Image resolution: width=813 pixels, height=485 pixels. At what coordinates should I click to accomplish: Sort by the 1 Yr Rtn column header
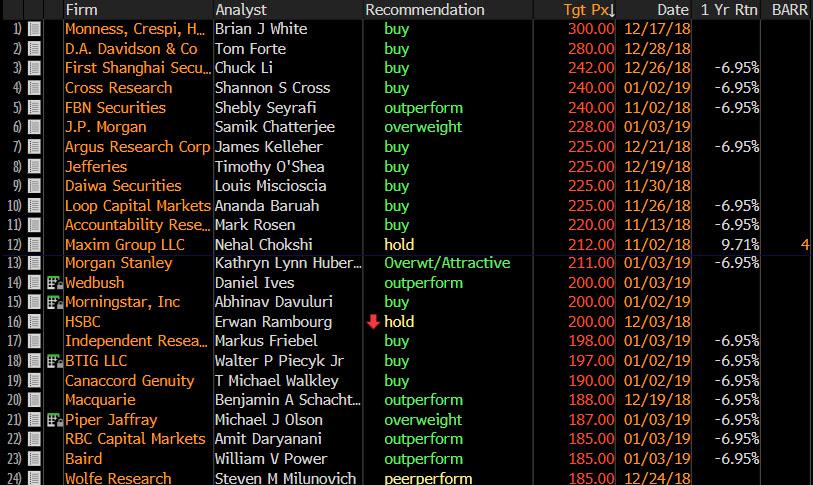(x=728, y=10)
